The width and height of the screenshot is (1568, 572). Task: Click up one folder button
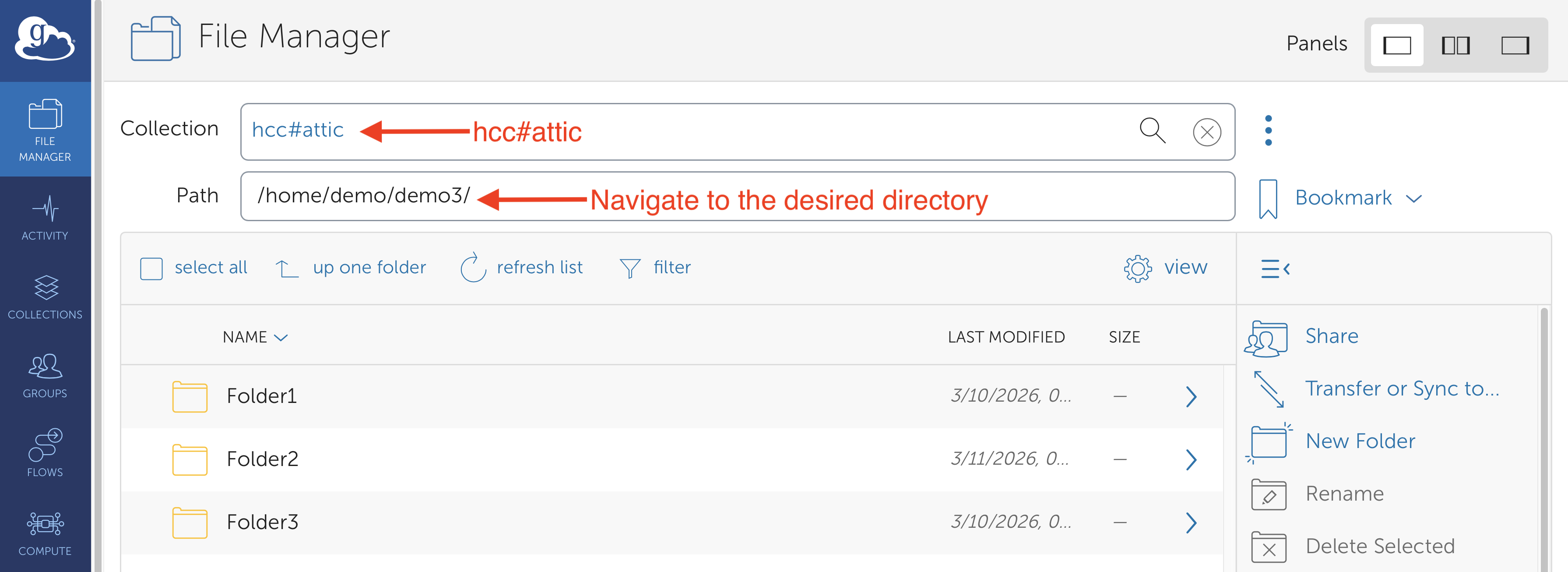[x=351, y=268]
